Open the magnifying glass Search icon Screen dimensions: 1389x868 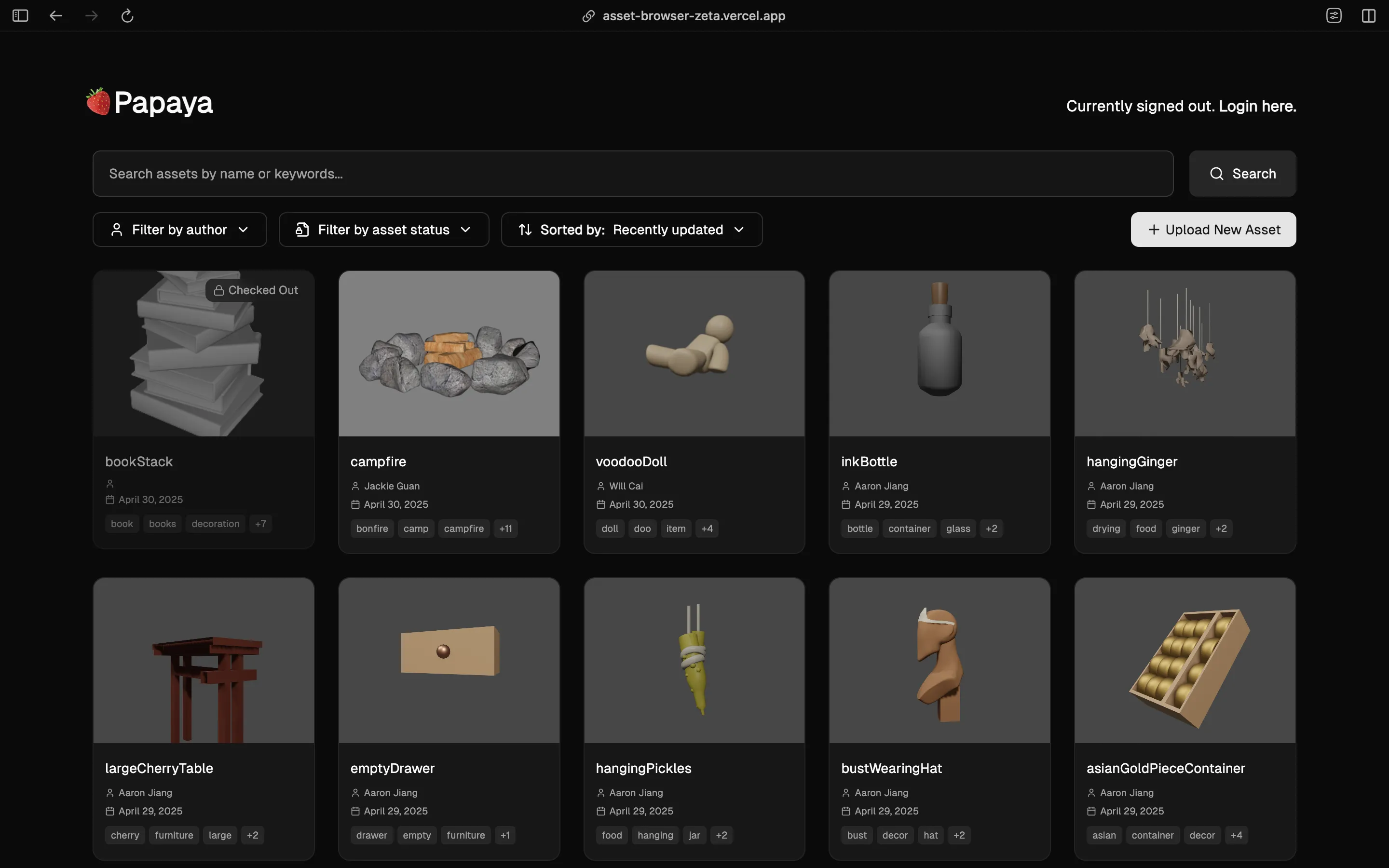click(1217, 174)
